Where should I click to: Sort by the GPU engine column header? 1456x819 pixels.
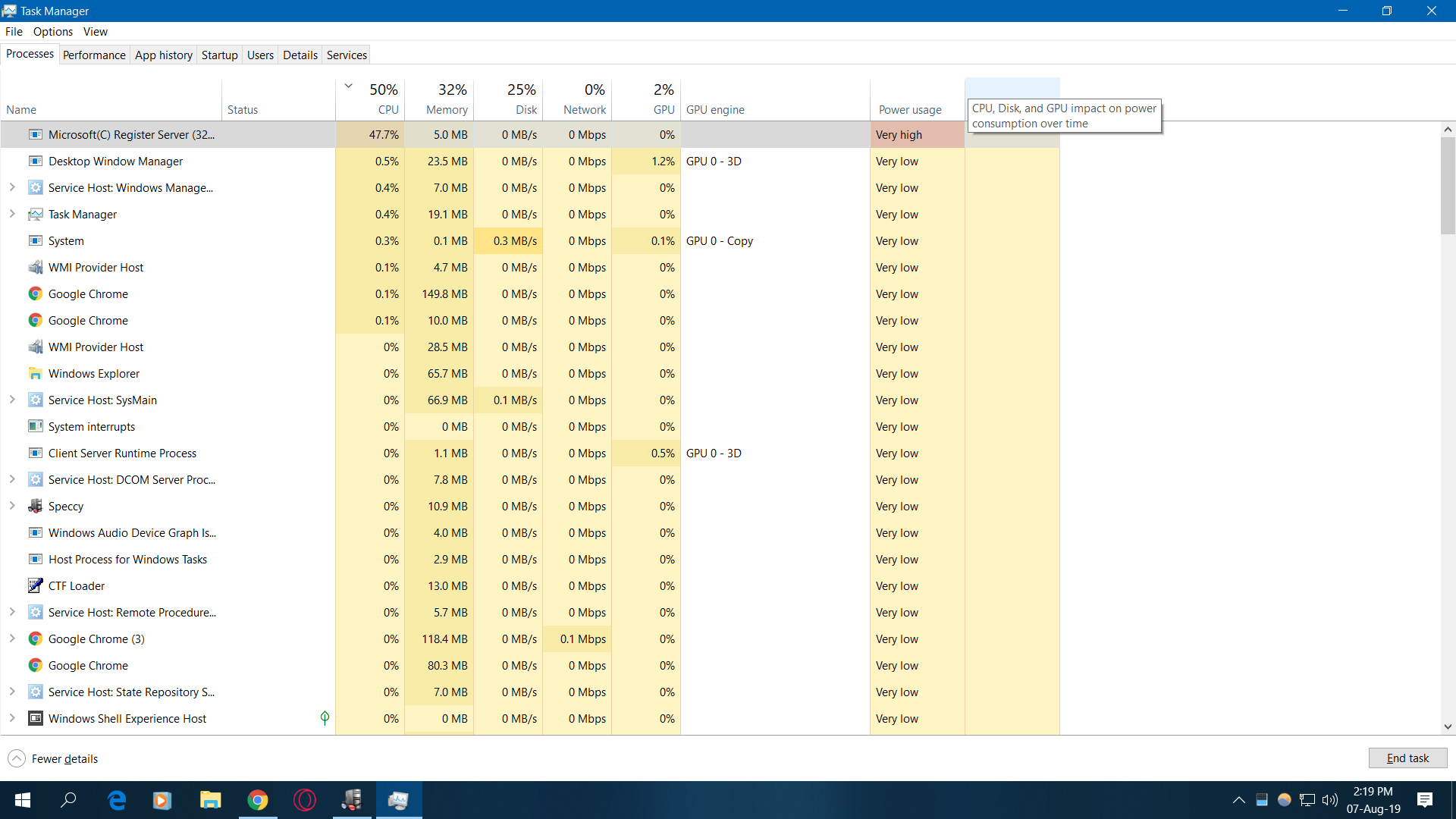[775, 99]
